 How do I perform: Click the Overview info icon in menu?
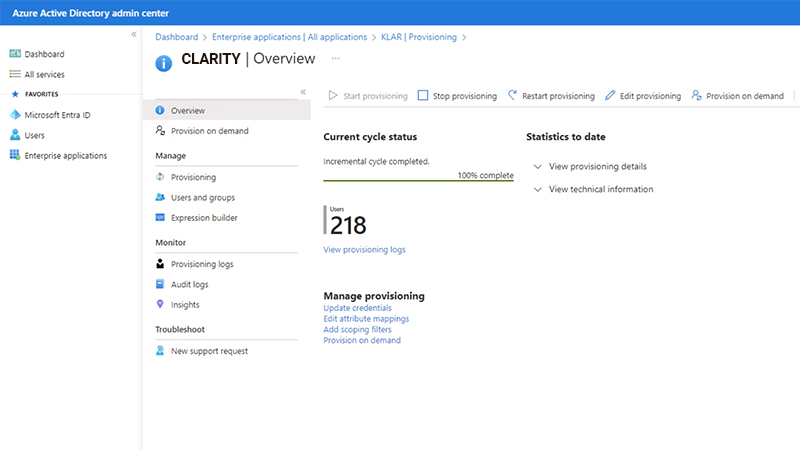(160, 110)
